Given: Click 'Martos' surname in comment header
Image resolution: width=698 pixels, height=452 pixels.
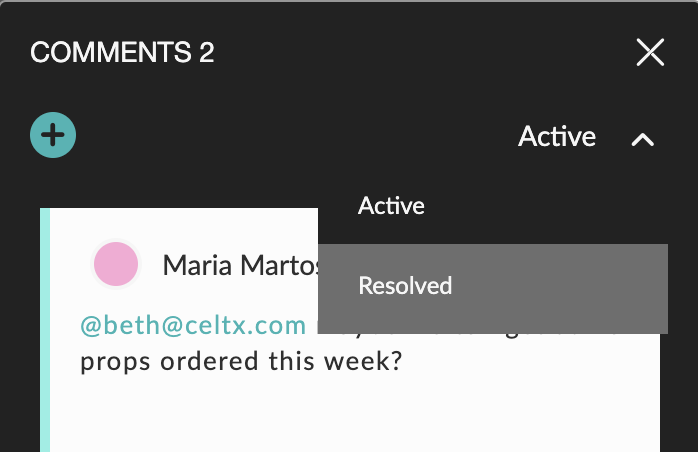Looking at the screenshot, I should [x=280, y=265].
